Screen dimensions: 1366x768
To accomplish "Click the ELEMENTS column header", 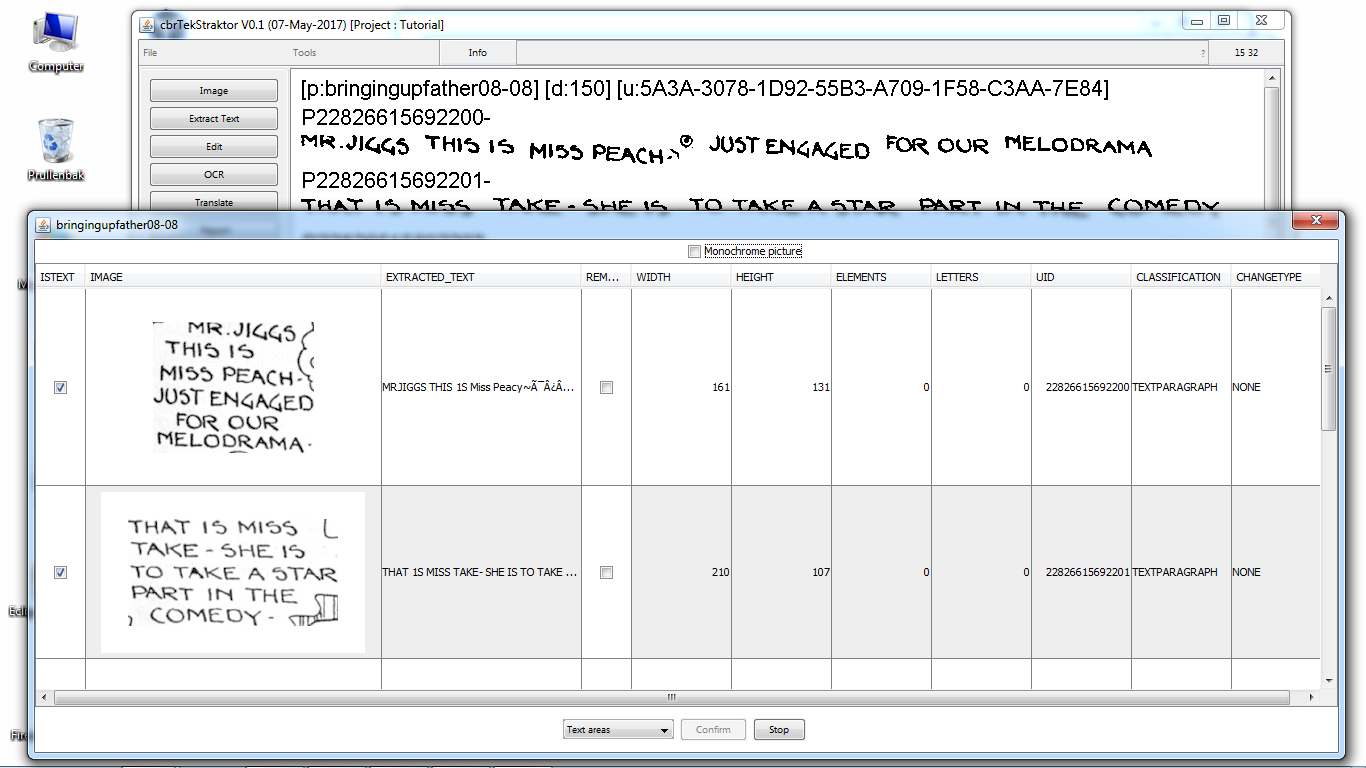I will (881, 277).
